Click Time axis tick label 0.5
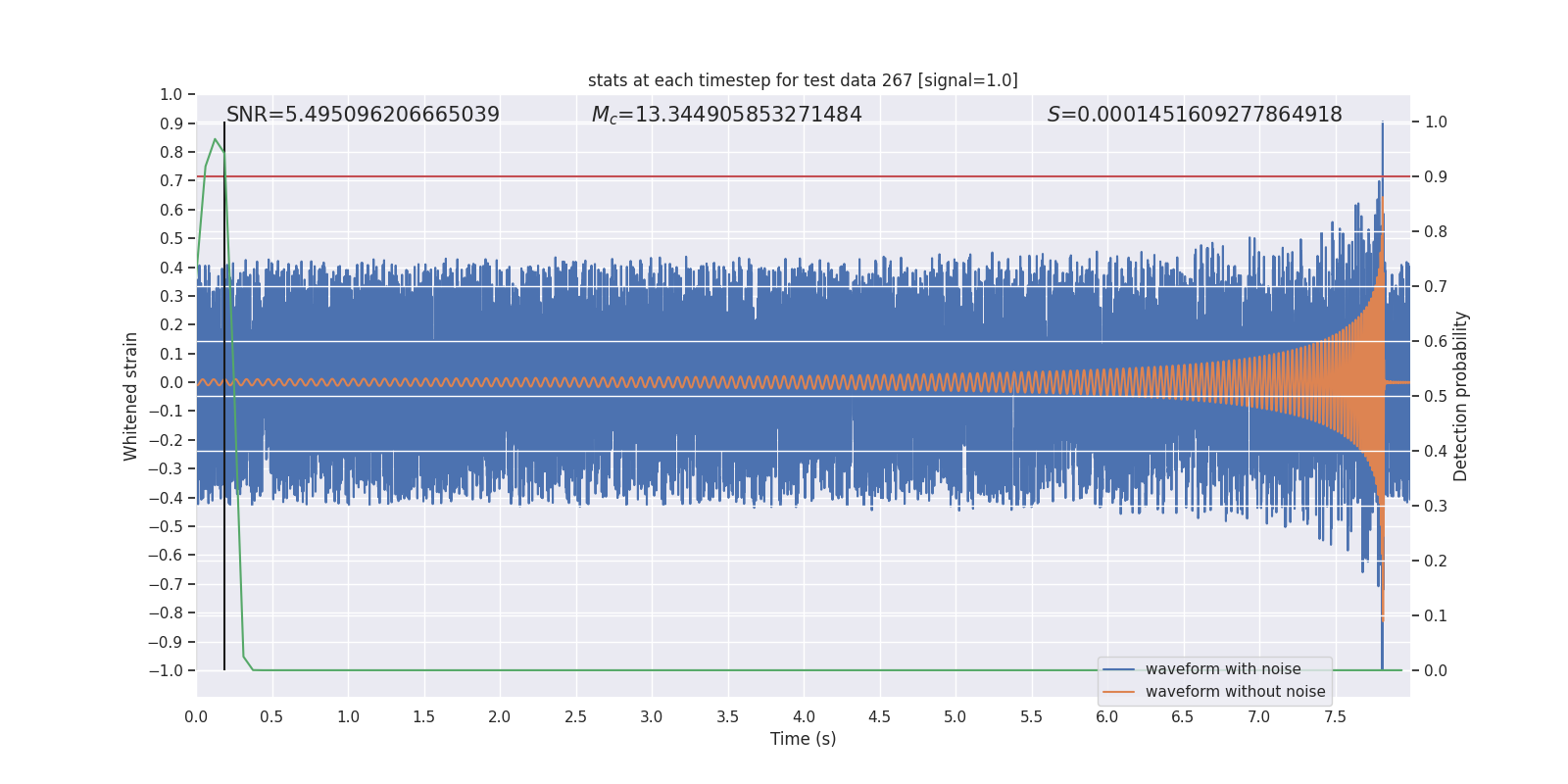Image resolution: width=1568 pixels, height=784 pixels. pos(271,716)
